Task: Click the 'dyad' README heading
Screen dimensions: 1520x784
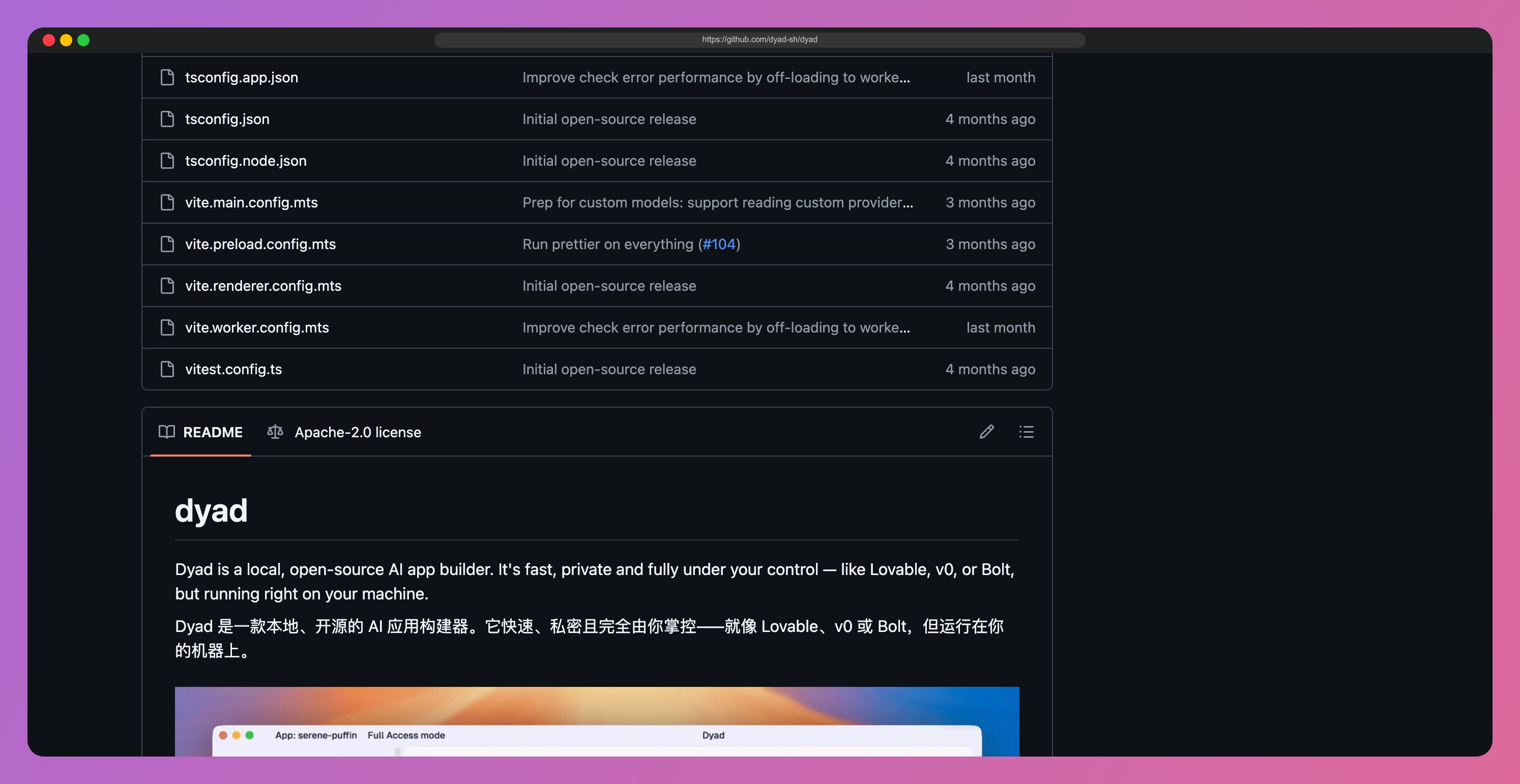Action: coord(211,510)
